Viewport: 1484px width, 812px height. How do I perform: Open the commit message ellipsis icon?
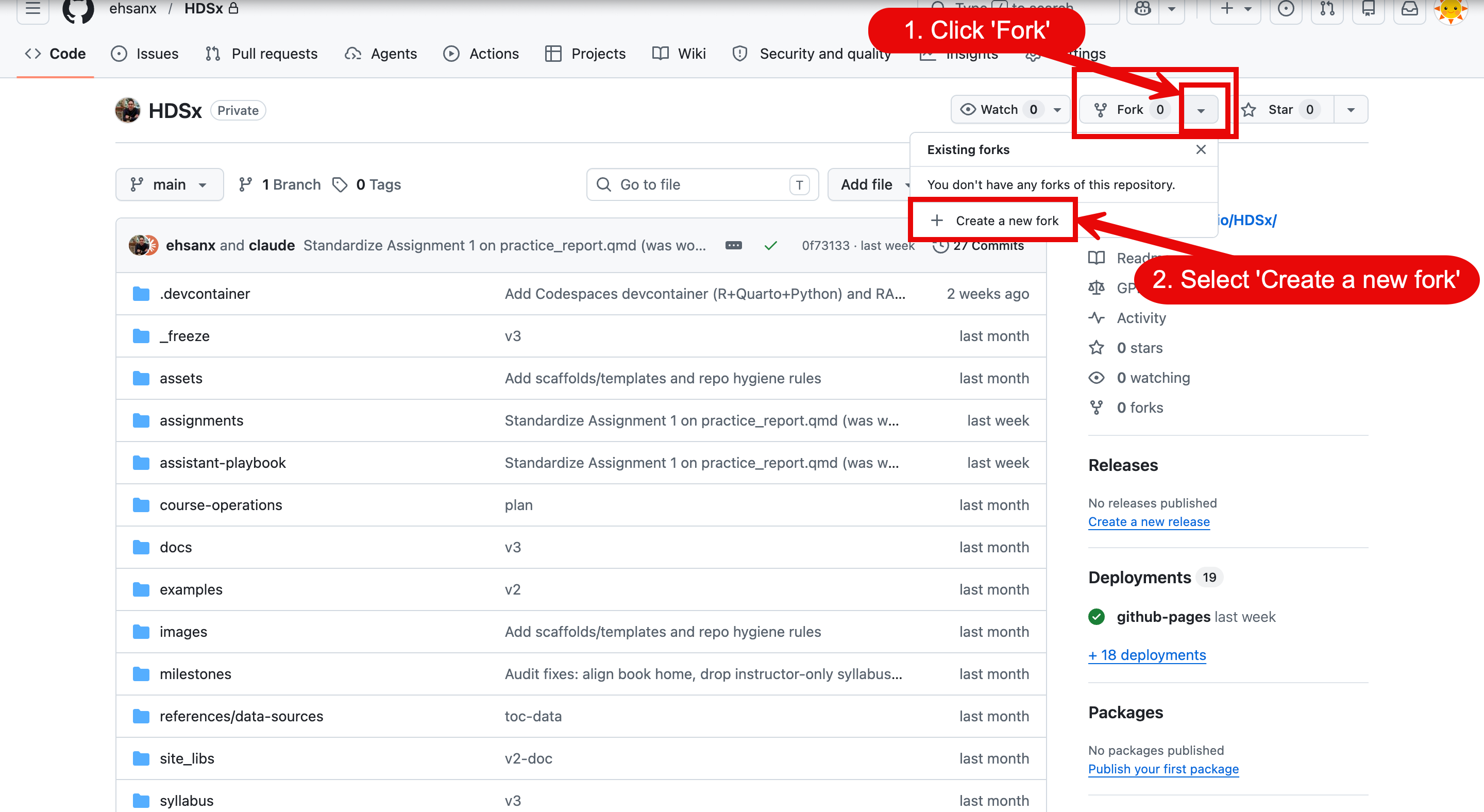733,245
